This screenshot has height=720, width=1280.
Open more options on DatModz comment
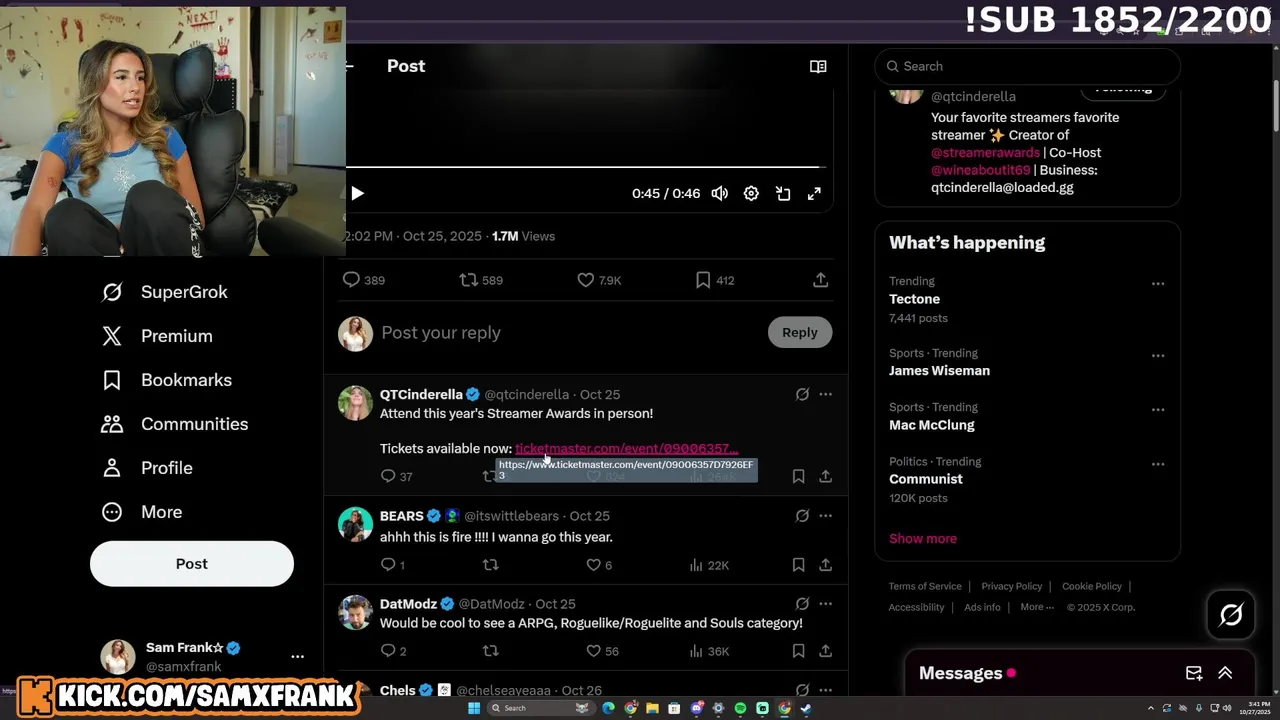[x=825, y=604]
